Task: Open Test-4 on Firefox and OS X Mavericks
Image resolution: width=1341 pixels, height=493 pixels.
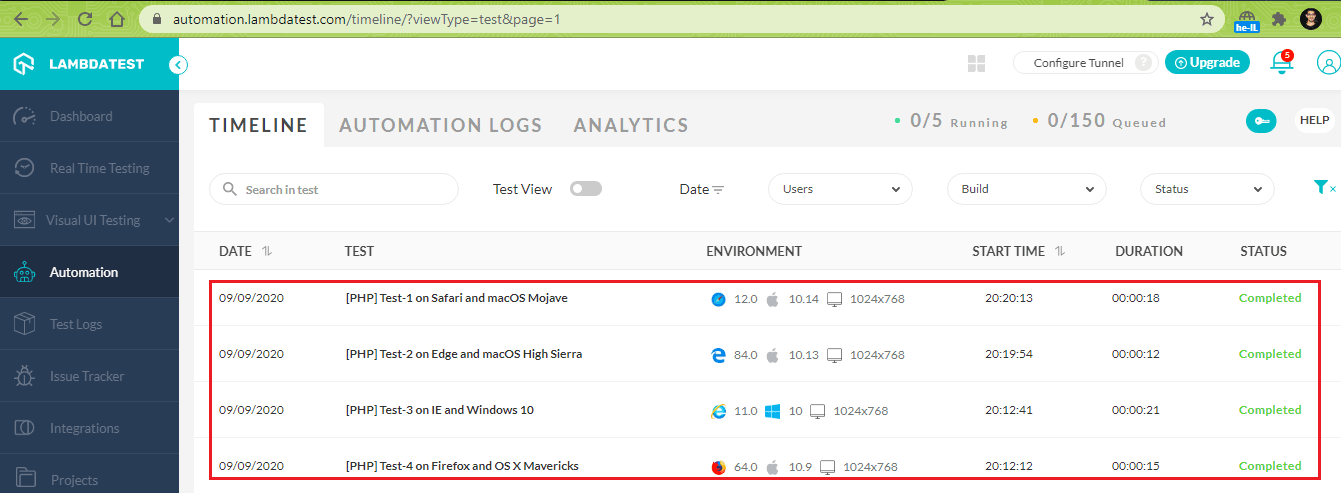Action: 462,466
